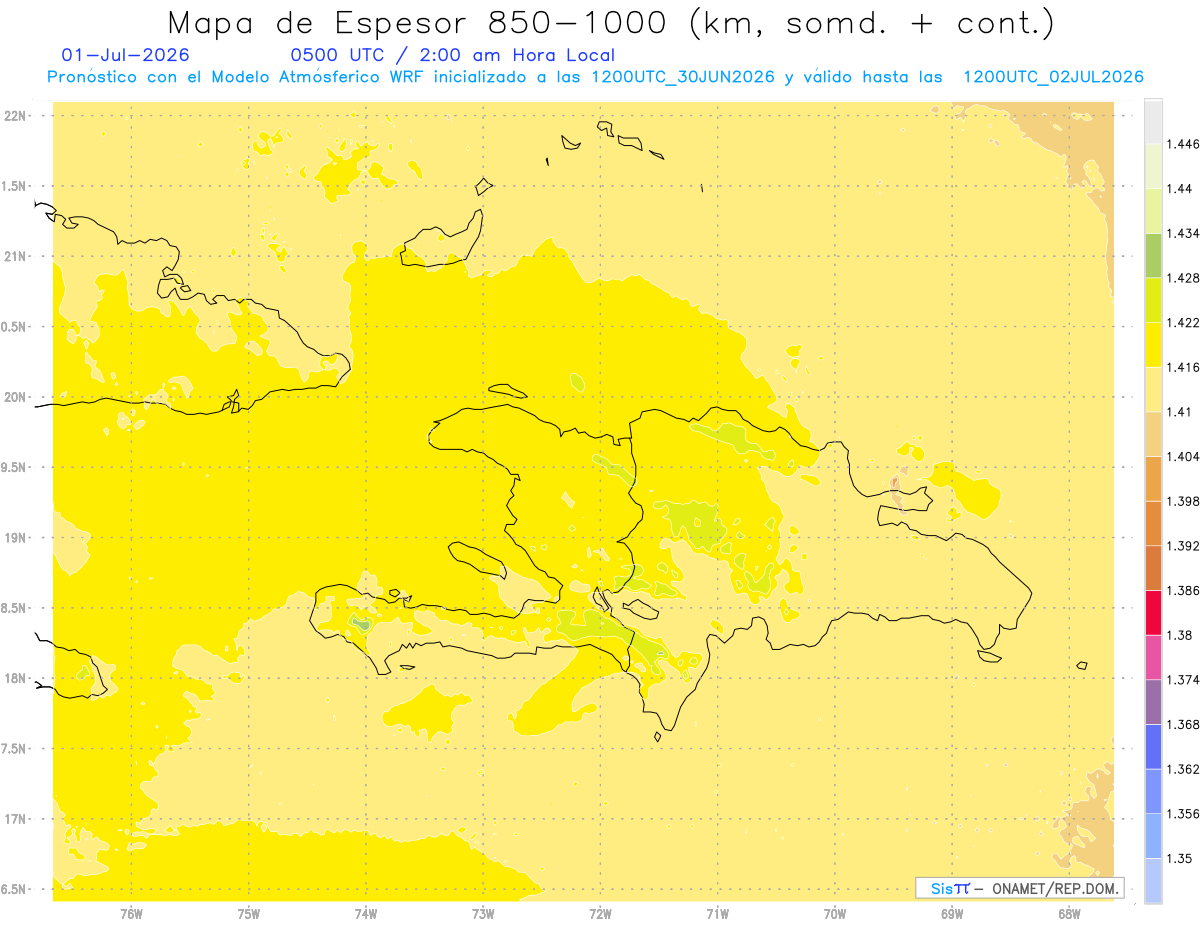Click the latitude label '6.5N'

pyautogui.click(x=13, y=889)
